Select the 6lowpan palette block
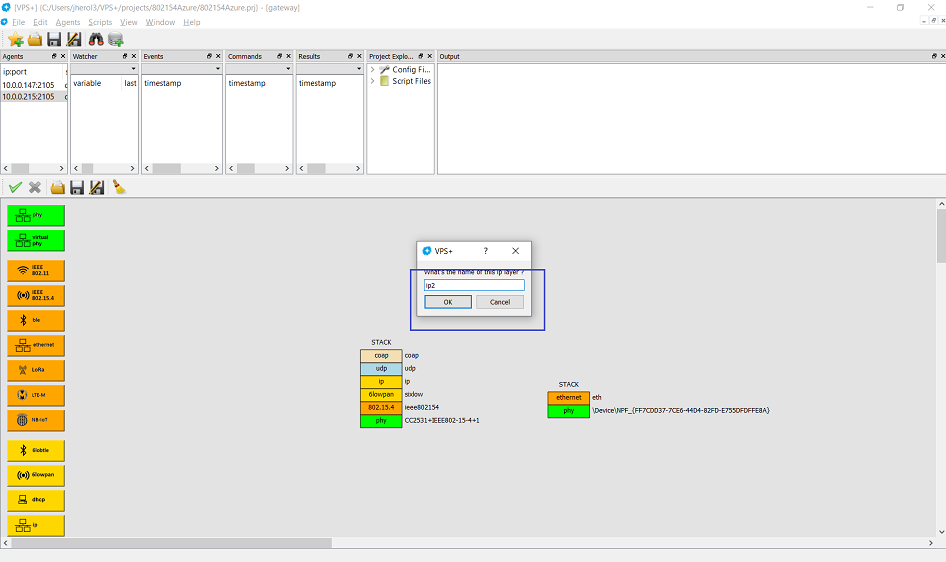 [x=36, y=474]
